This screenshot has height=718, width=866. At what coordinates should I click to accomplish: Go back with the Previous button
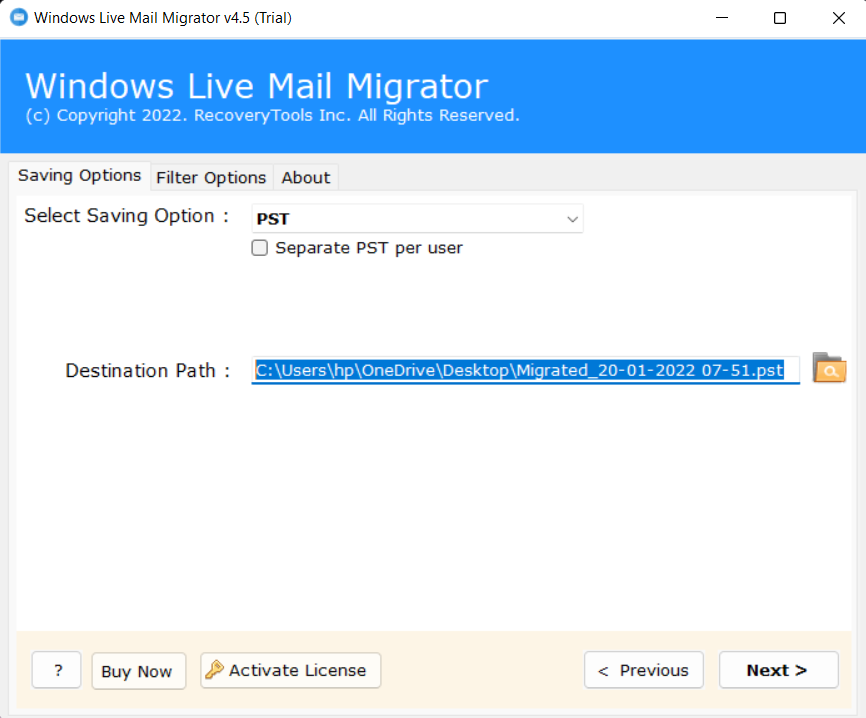coord(644,671)
